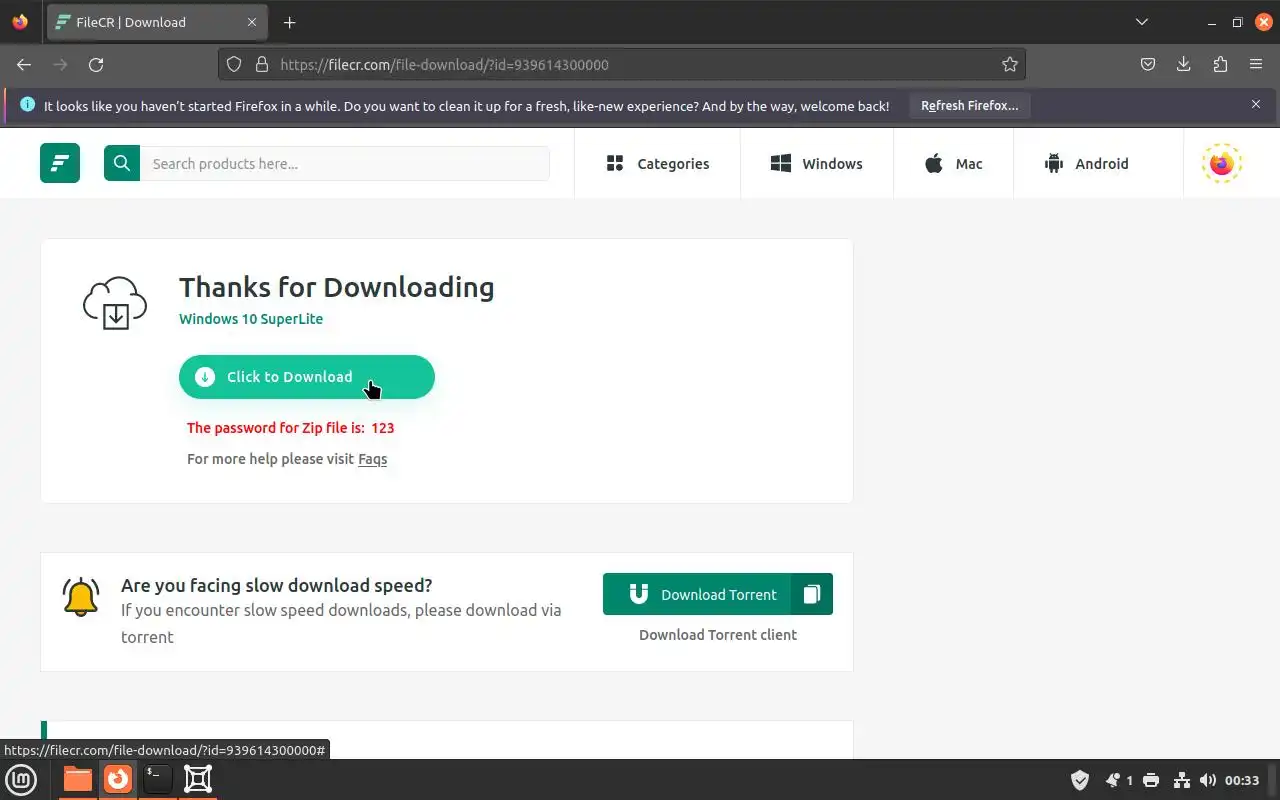The height and width of the screenshot is (800, 1280).
Task: Open the notifications bell tray icon
Action: pyautogui.click(x=1113, y=780)
